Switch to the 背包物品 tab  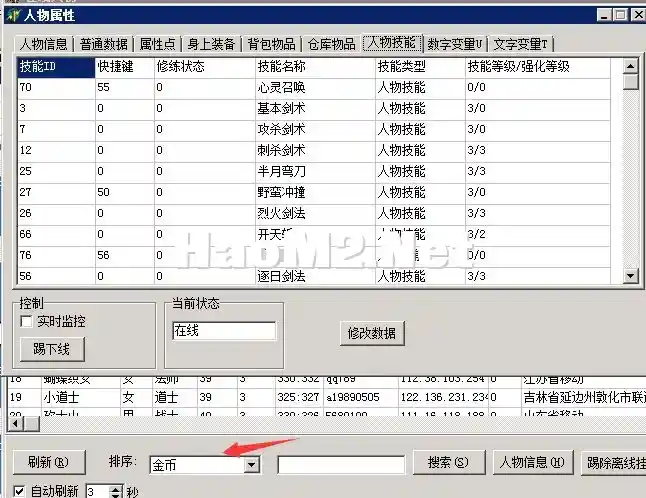(x=272, y=44)
